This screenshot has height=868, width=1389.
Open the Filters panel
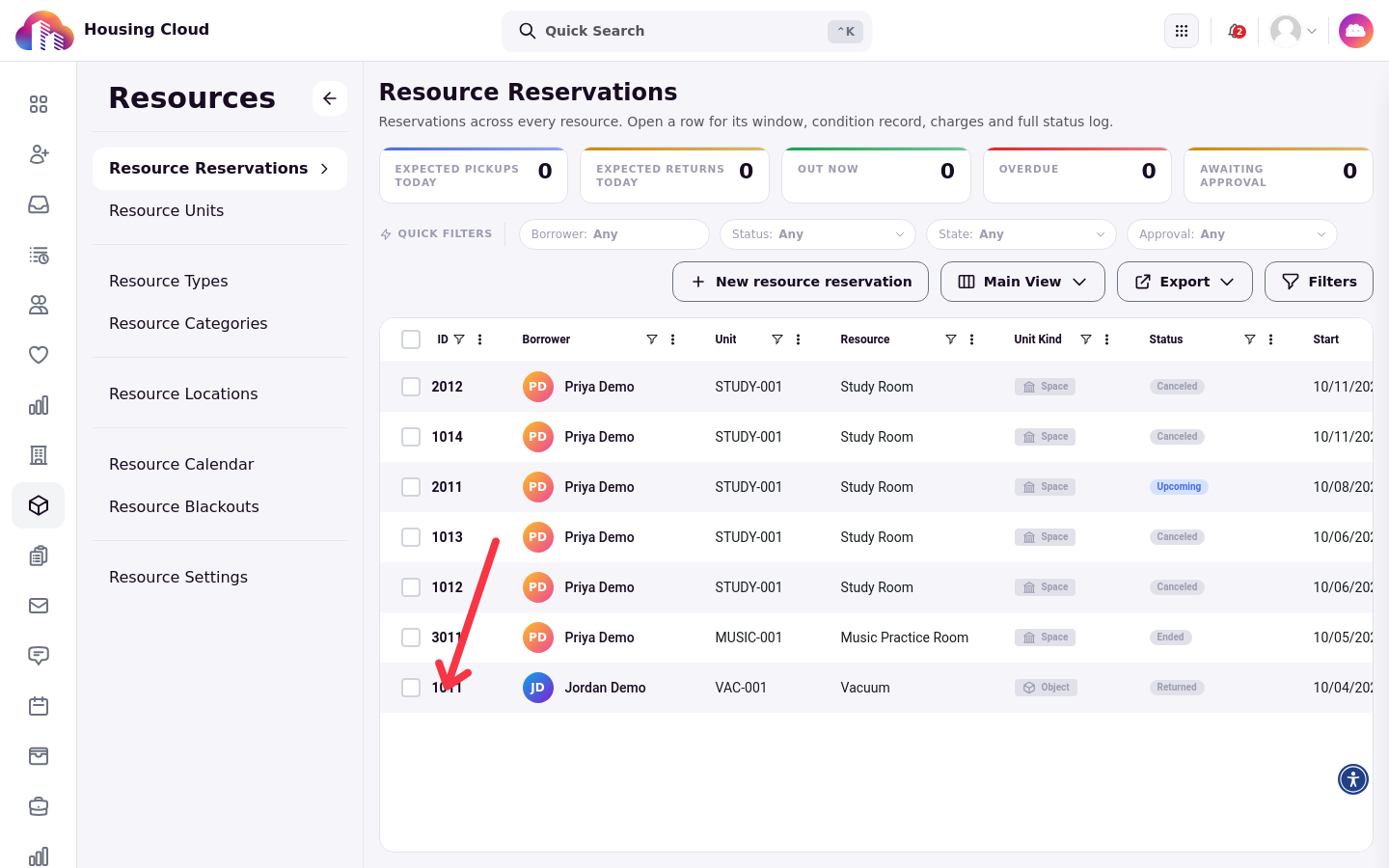pos(1319,282)
